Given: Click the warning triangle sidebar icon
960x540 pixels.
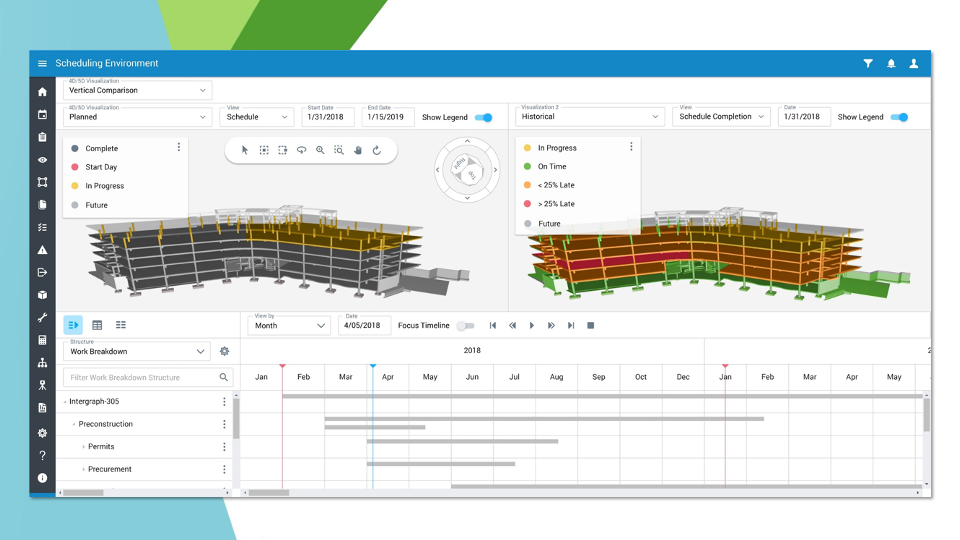Looking at the screenshot, I should pos(42,250).
